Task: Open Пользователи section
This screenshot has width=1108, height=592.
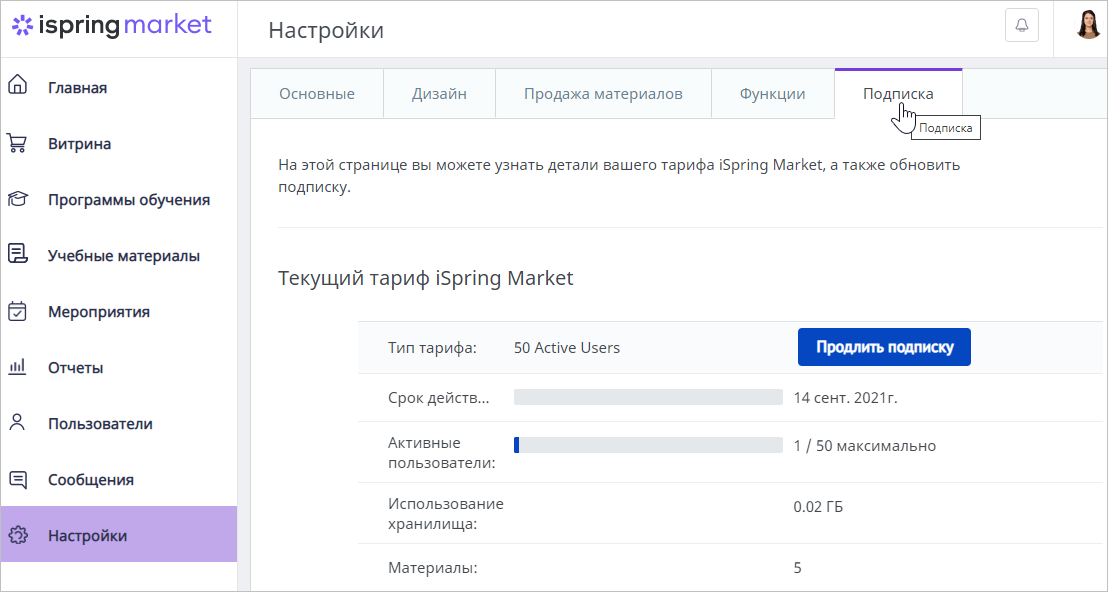Action: (119, 423)
